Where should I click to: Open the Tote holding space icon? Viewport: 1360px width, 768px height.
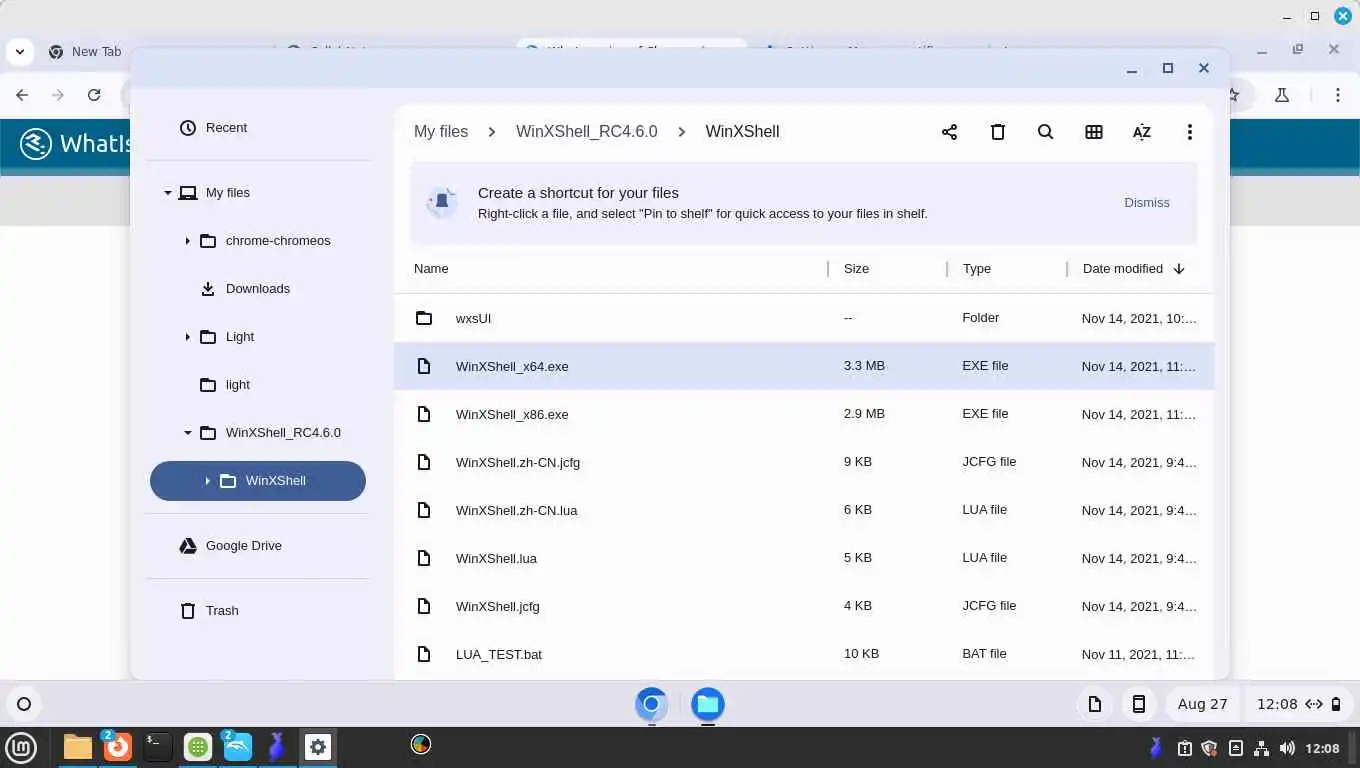click(1095, 704)
